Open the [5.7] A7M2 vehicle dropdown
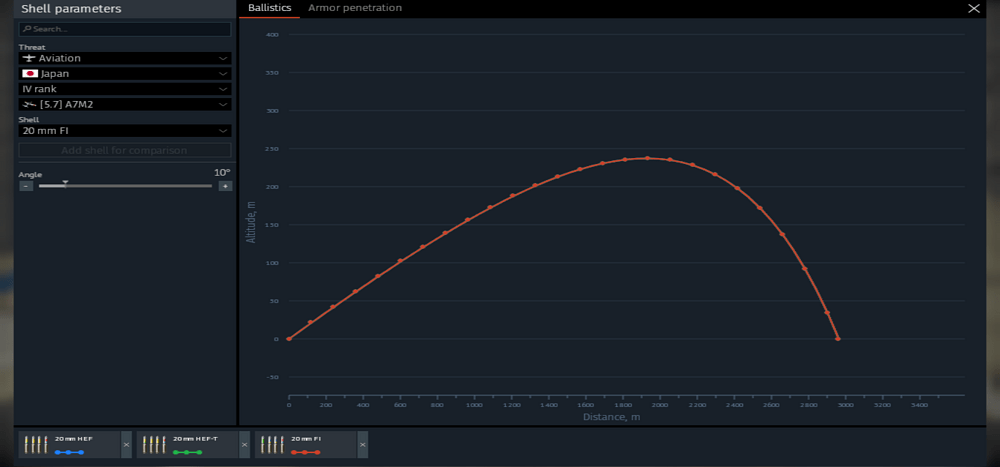 (x=125, y=104)
